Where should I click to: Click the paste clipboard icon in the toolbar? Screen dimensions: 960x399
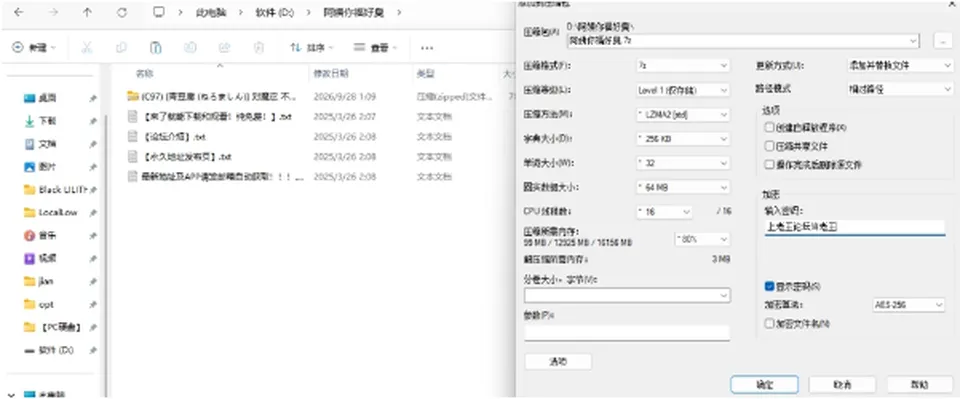pos(156,47)
